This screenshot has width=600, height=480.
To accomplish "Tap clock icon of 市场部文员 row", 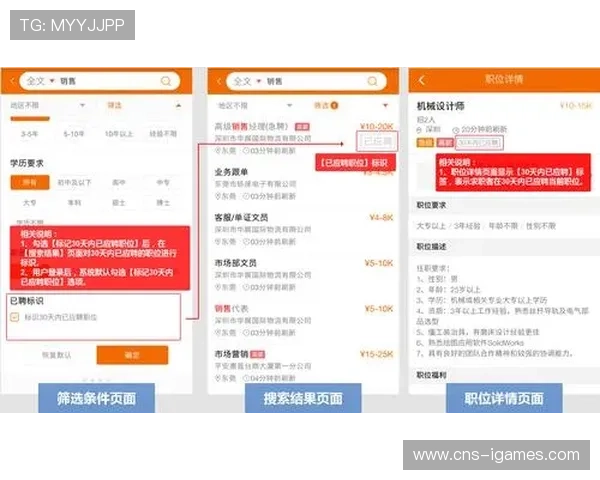I will [x=246, y=287].
